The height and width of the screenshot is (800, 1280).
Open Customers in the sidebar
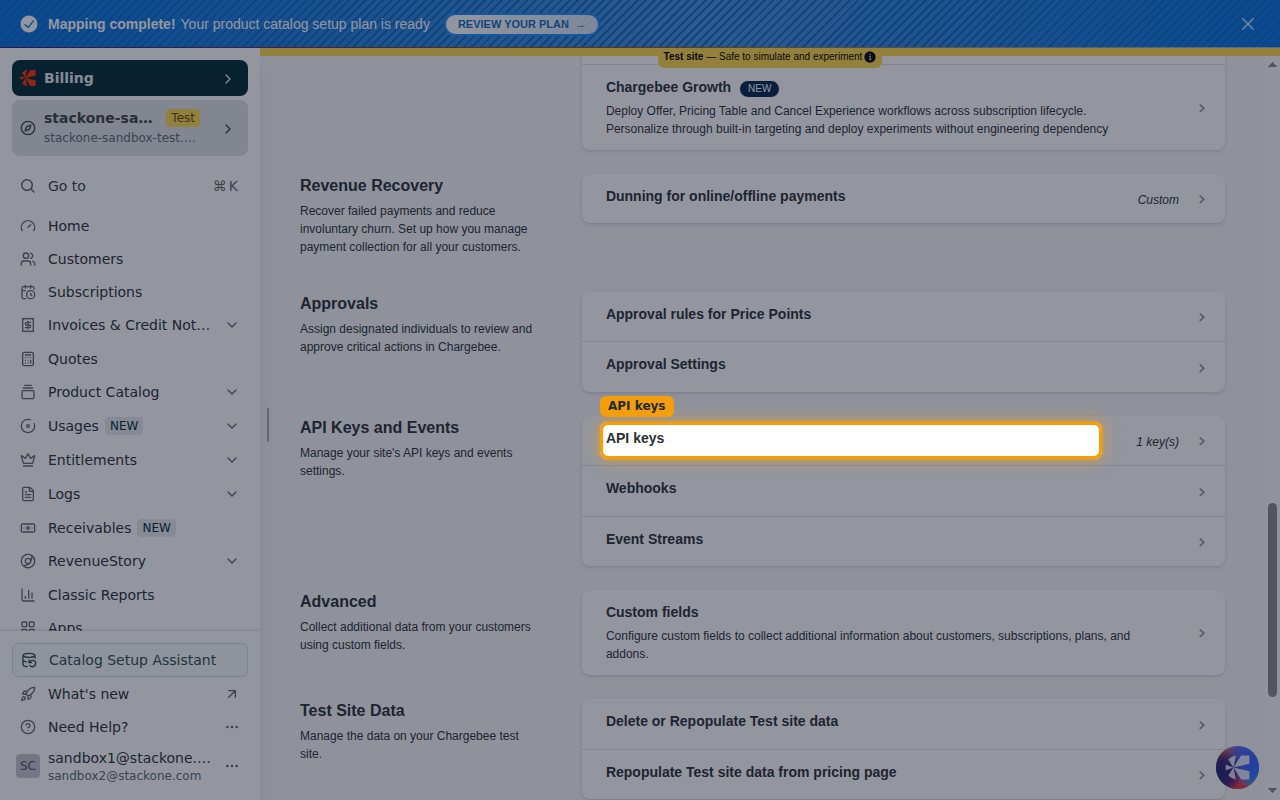[130, 259]
